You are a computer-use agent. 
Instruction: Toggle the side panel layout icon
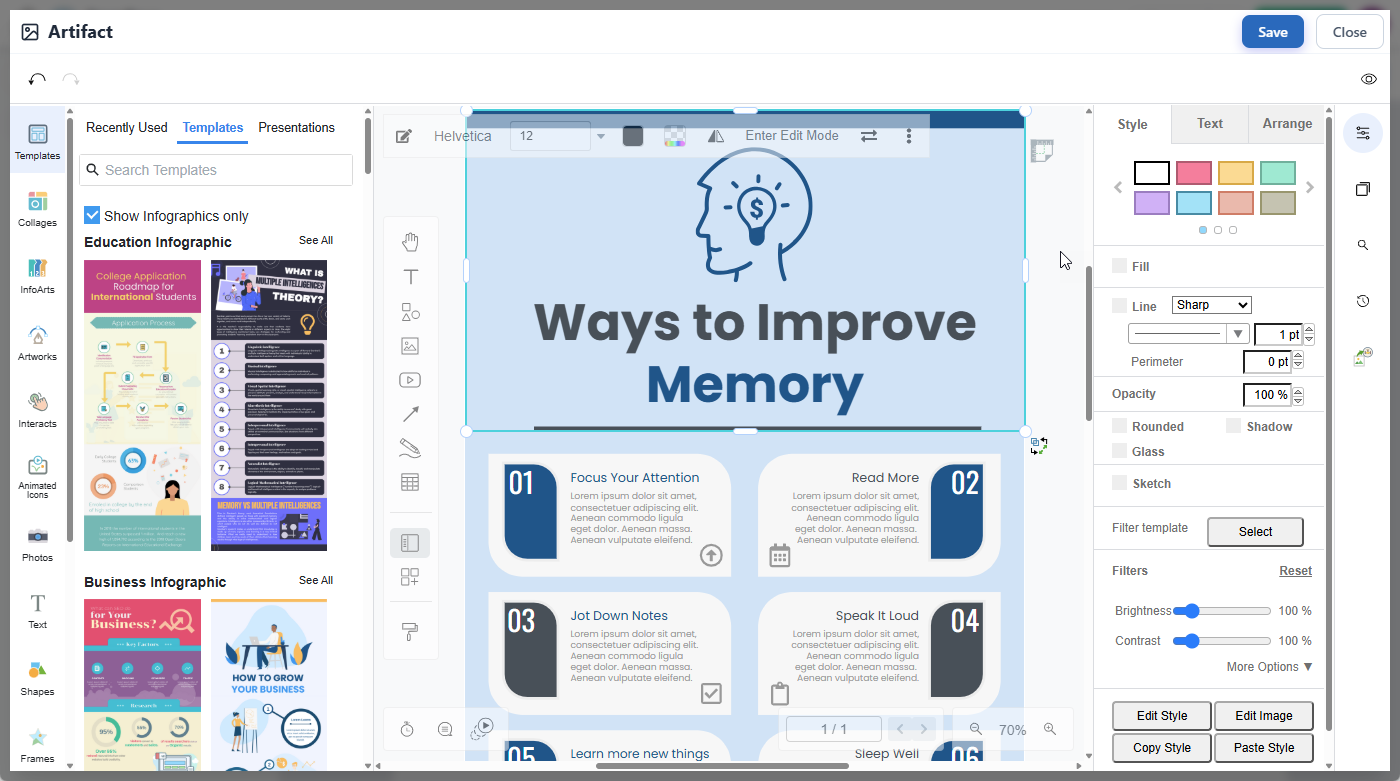[x=410, y=543]
